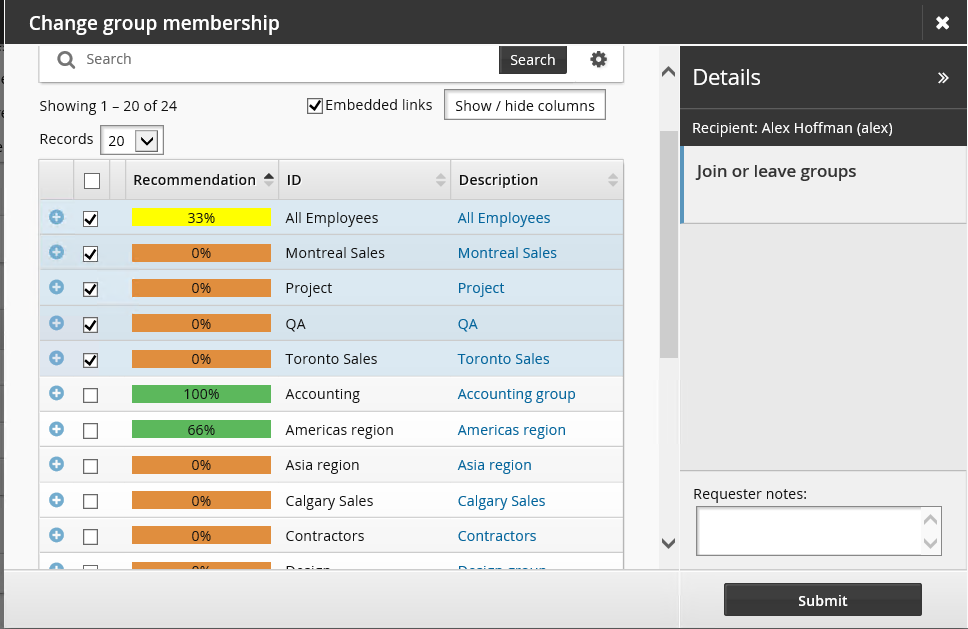The width and height of the screenshot is (968, 629).
Task: Toggle the Embedded links checkbox
Action: (315, 105)
